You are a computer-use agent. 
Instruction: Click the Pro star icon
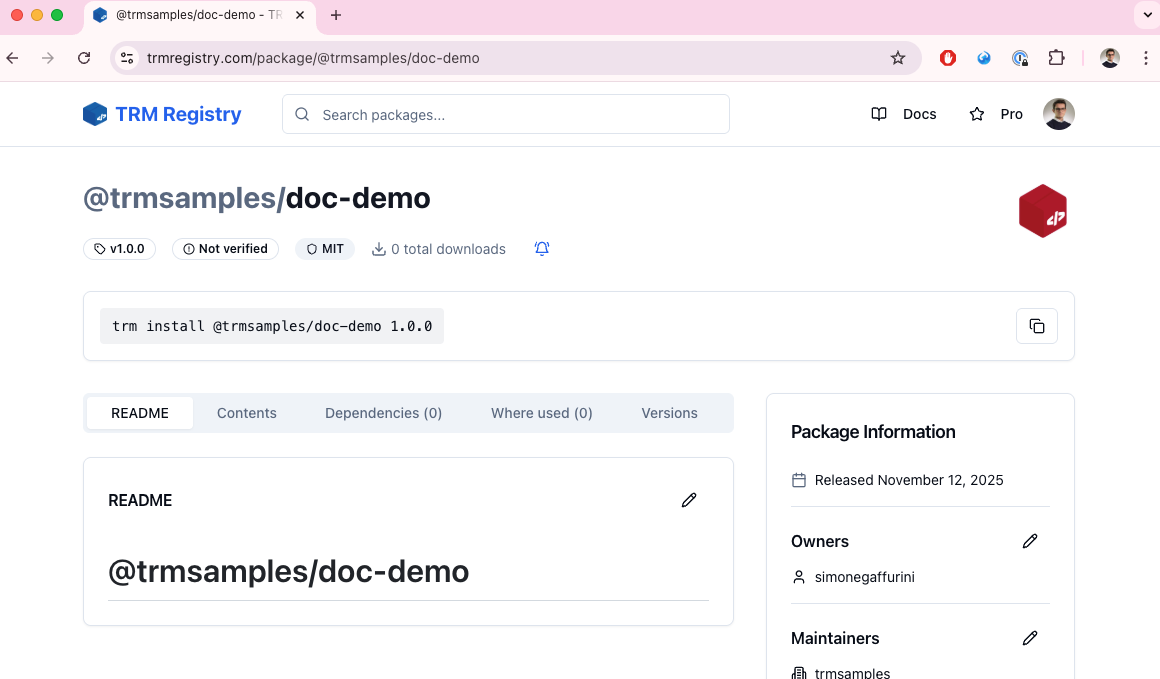coord(977,114)
